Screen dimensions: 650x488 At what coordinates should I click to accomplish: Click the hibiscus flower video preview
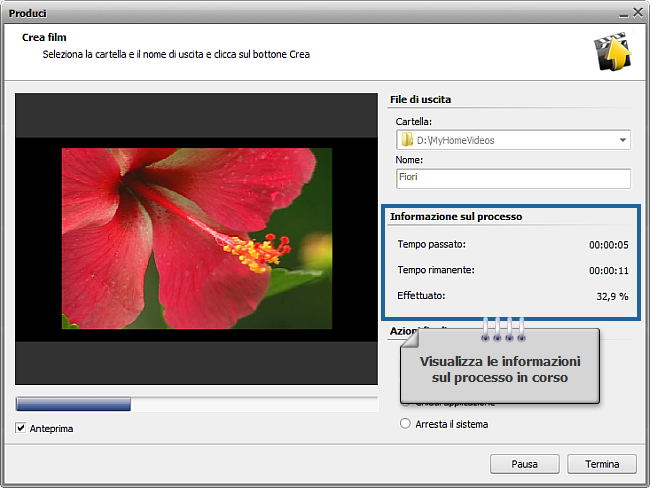[196, 237]
